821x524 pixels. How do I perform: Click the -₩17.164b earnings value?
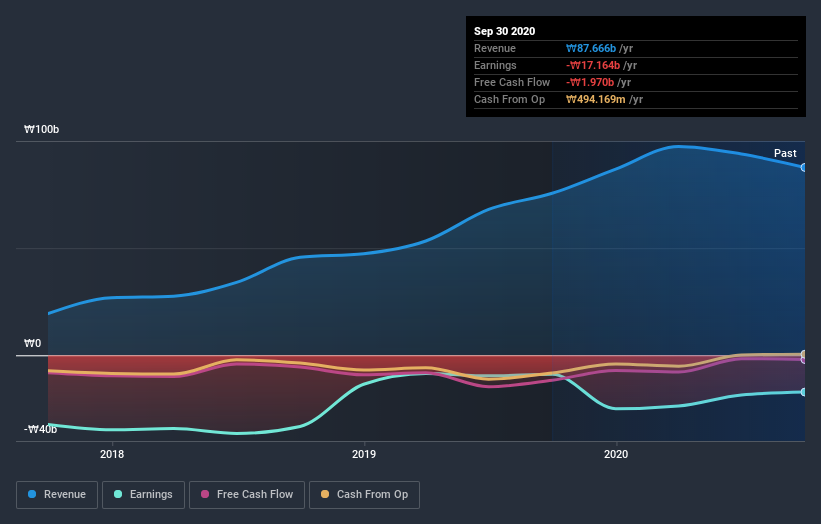tap(593, 65)
